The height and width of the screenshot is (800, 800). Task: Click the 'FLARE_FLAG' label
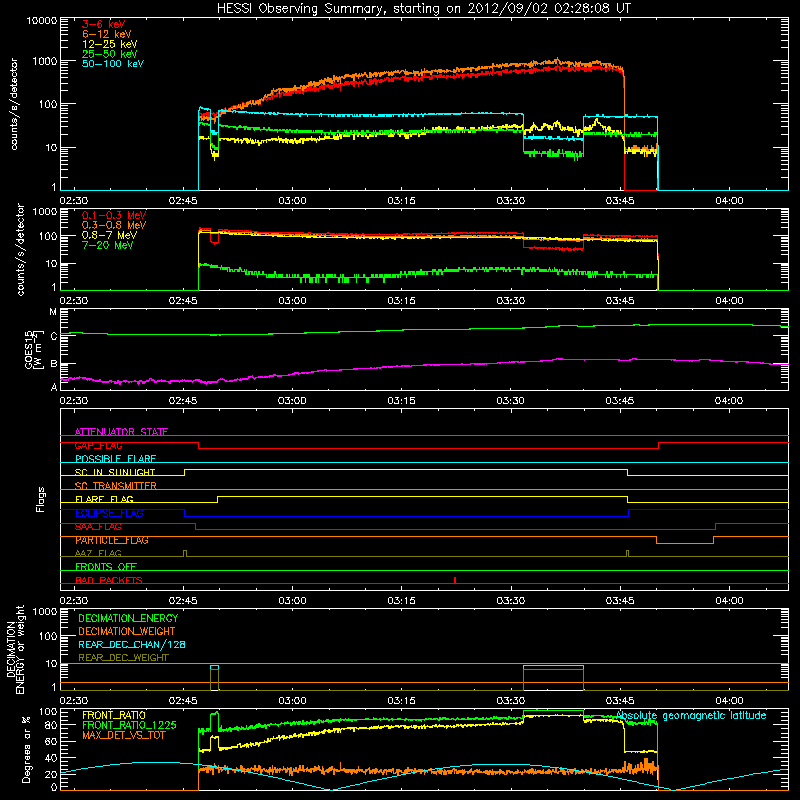tap(105, 499)
